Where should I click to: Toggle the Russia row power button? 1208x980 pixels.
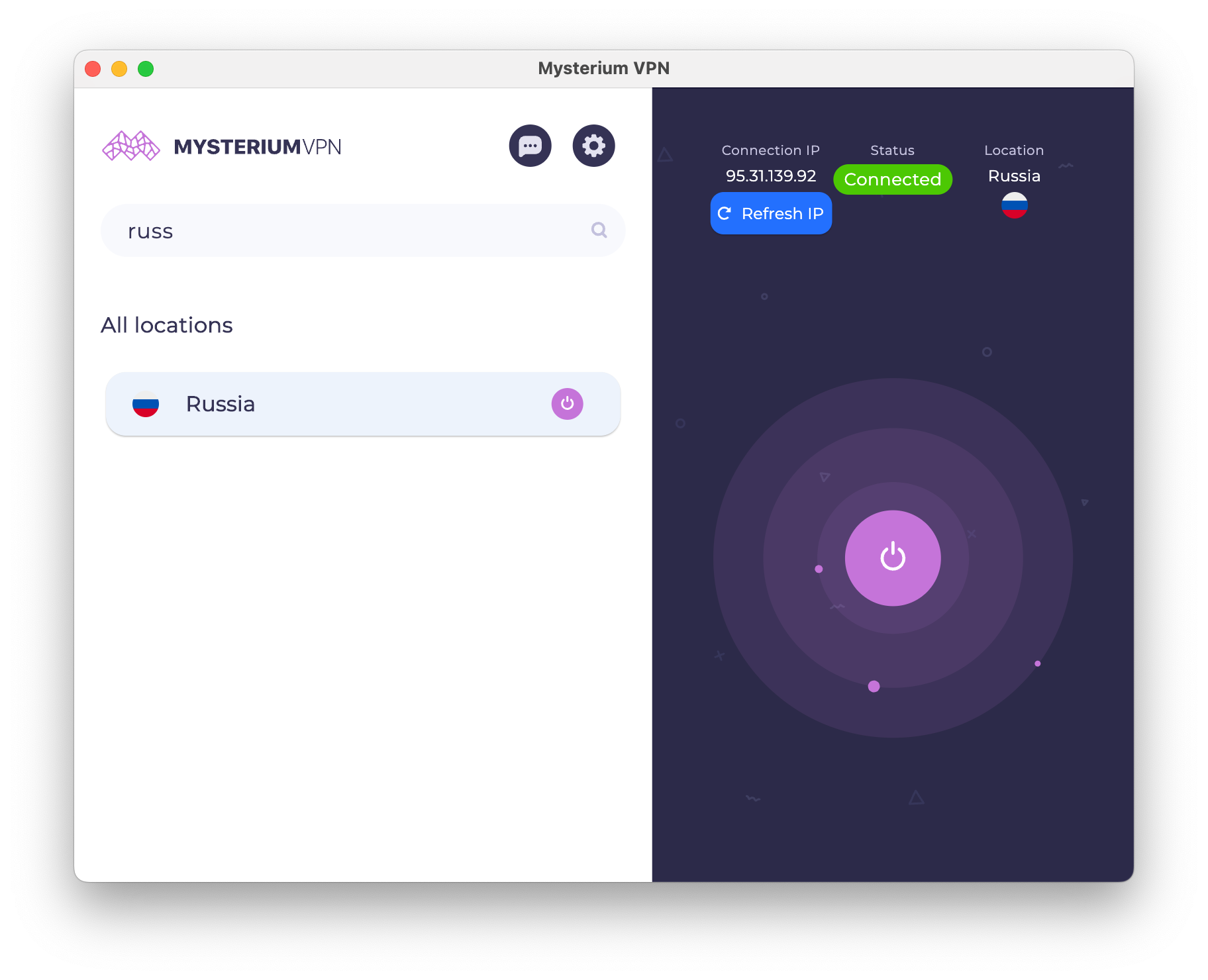tap(567, 404)
